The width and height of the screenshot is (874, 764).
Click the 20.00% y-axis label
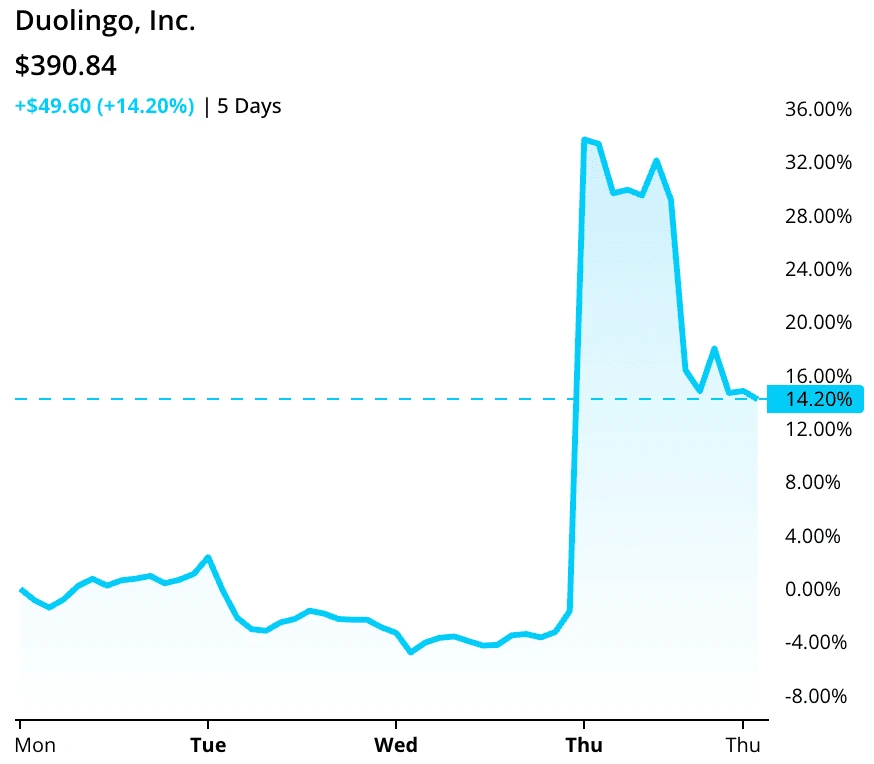818,322
